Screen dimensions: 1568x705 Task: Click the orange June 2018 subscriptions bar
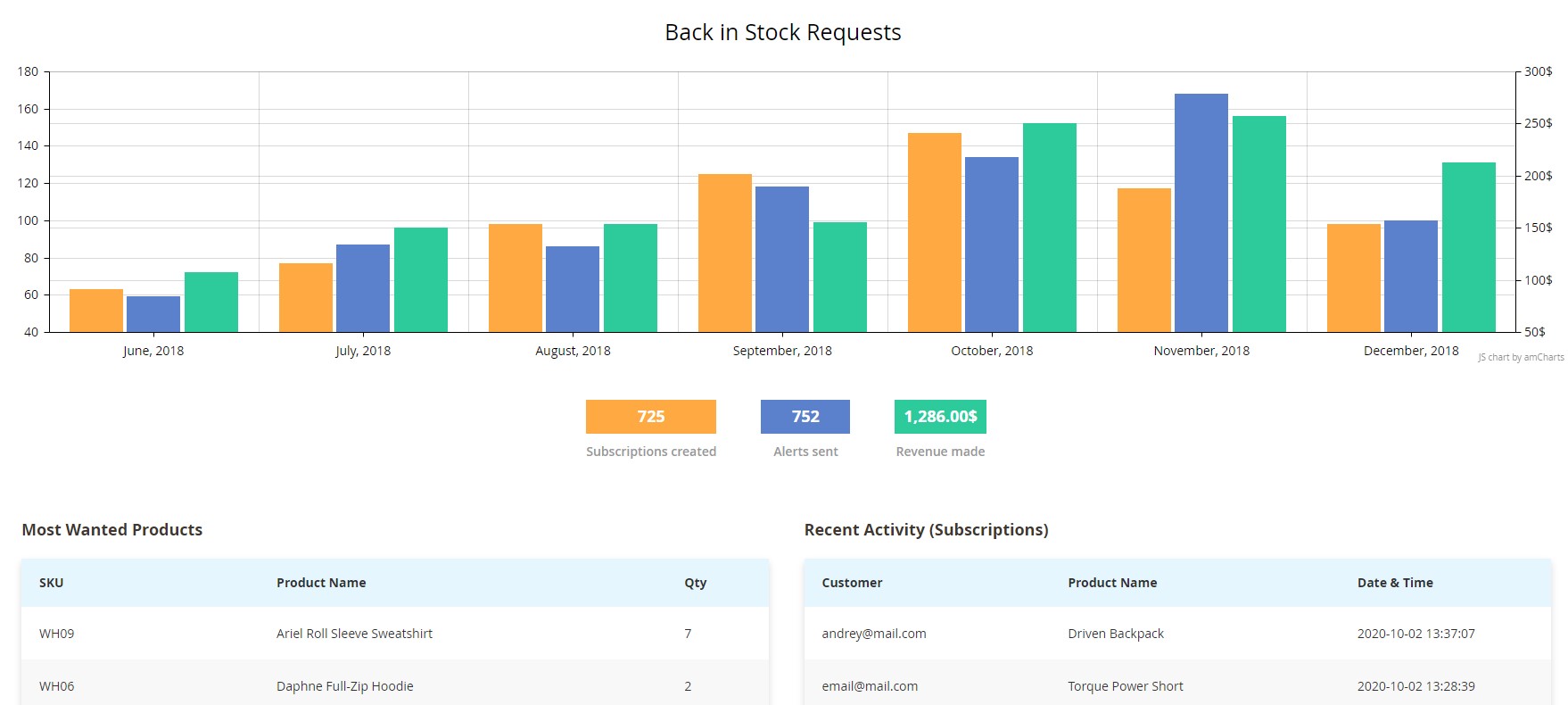[96, 311]
